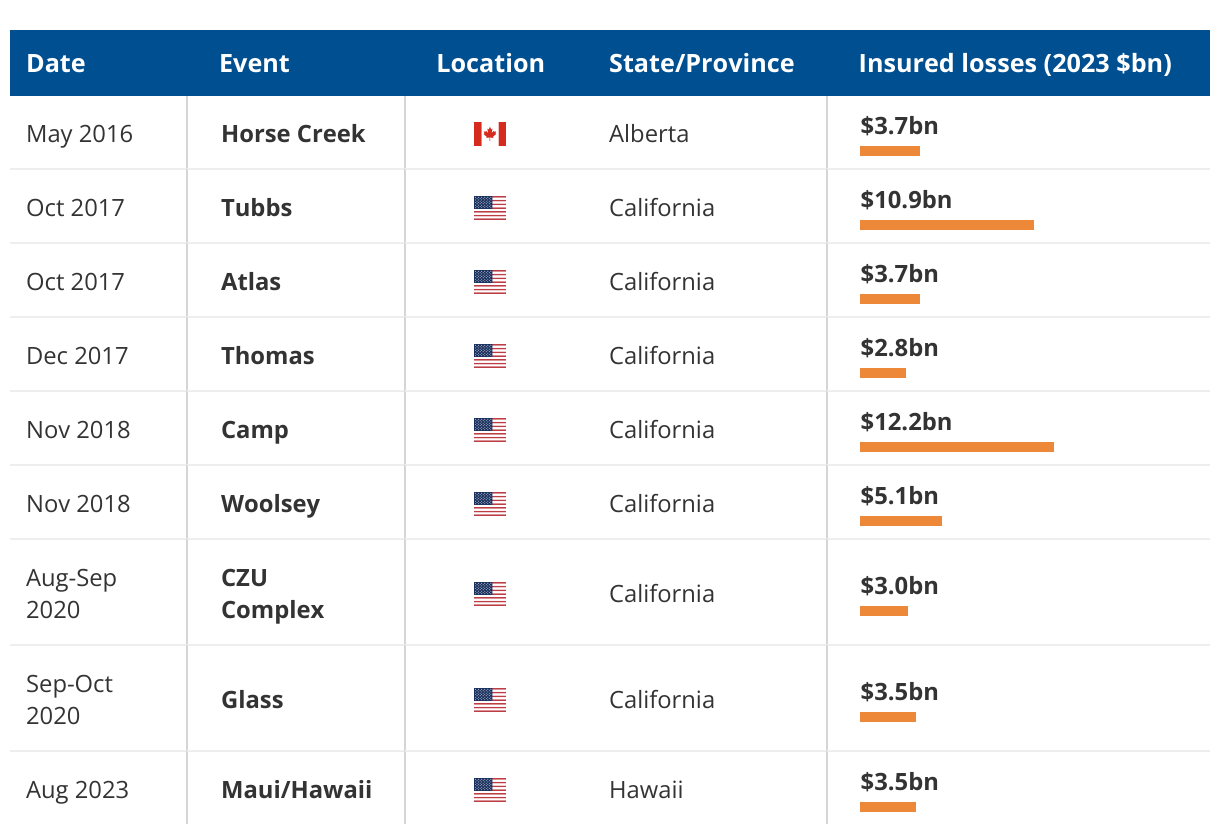Click the US flag for CZU Complex
The image size is (1220, 834).
pyautogui.click(x=490, y=594)
